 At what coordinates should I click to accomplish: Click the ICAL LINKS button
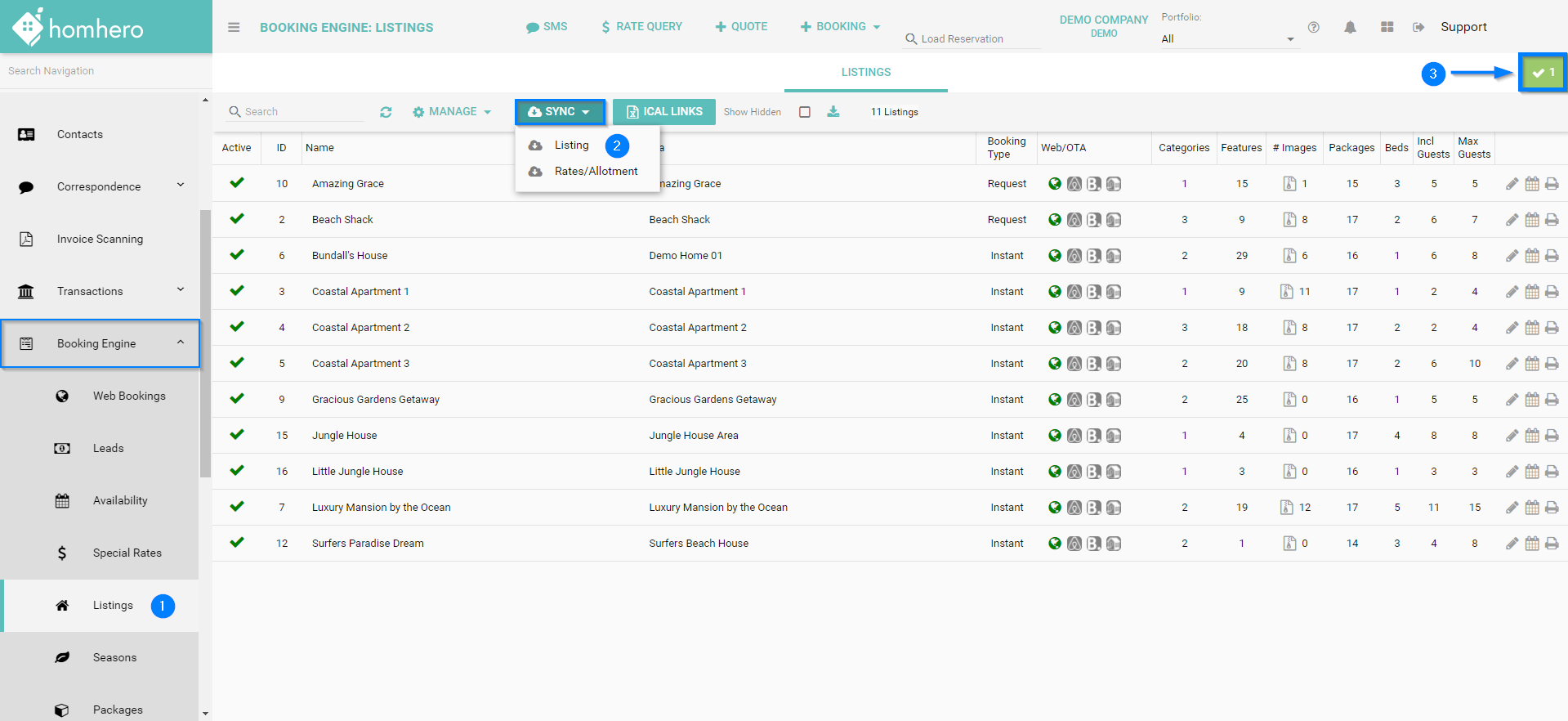pos(663,112)
